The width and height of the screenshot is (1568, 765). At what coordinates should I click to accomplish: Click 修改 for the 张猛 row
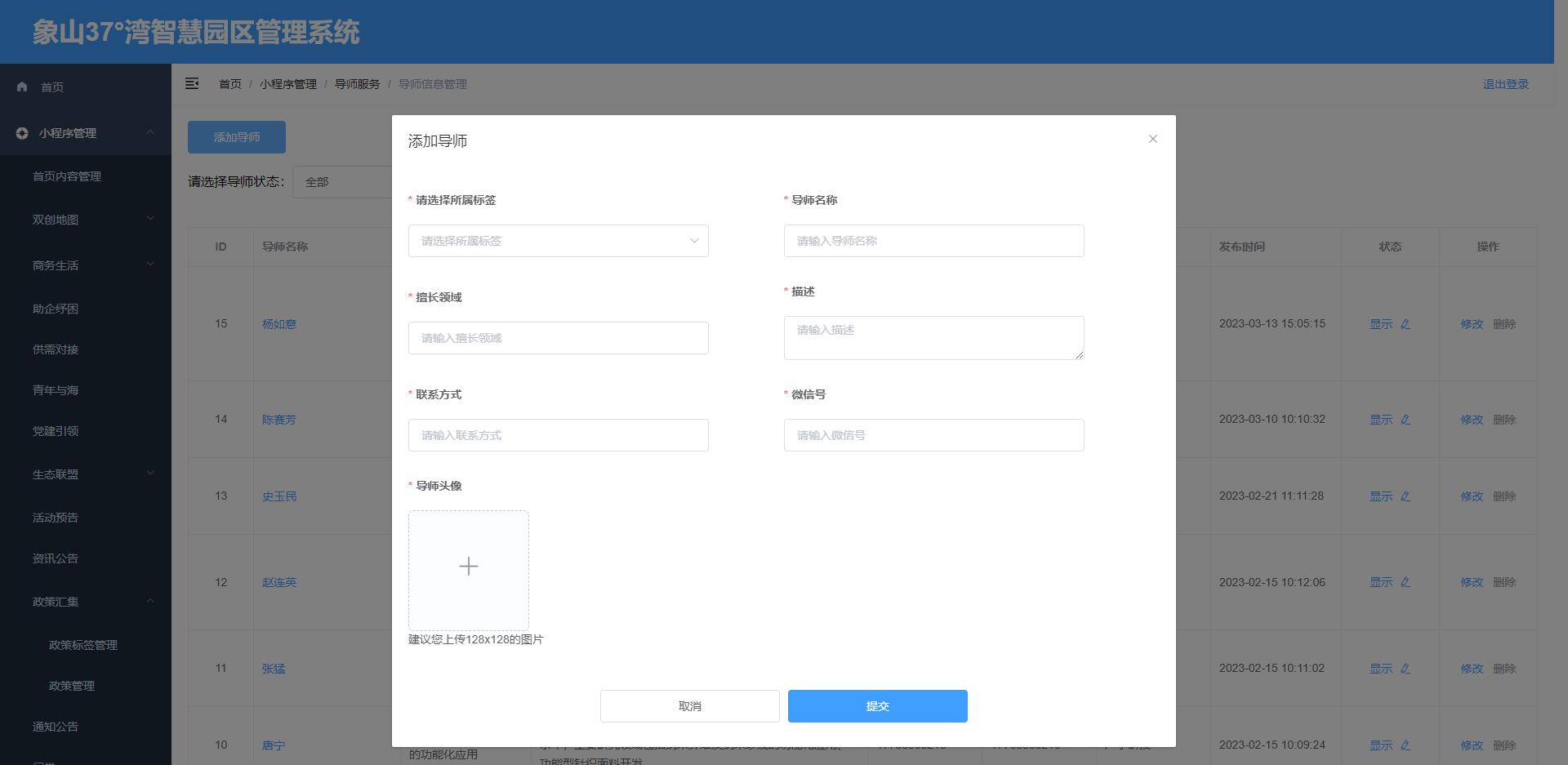(1472, 669)
